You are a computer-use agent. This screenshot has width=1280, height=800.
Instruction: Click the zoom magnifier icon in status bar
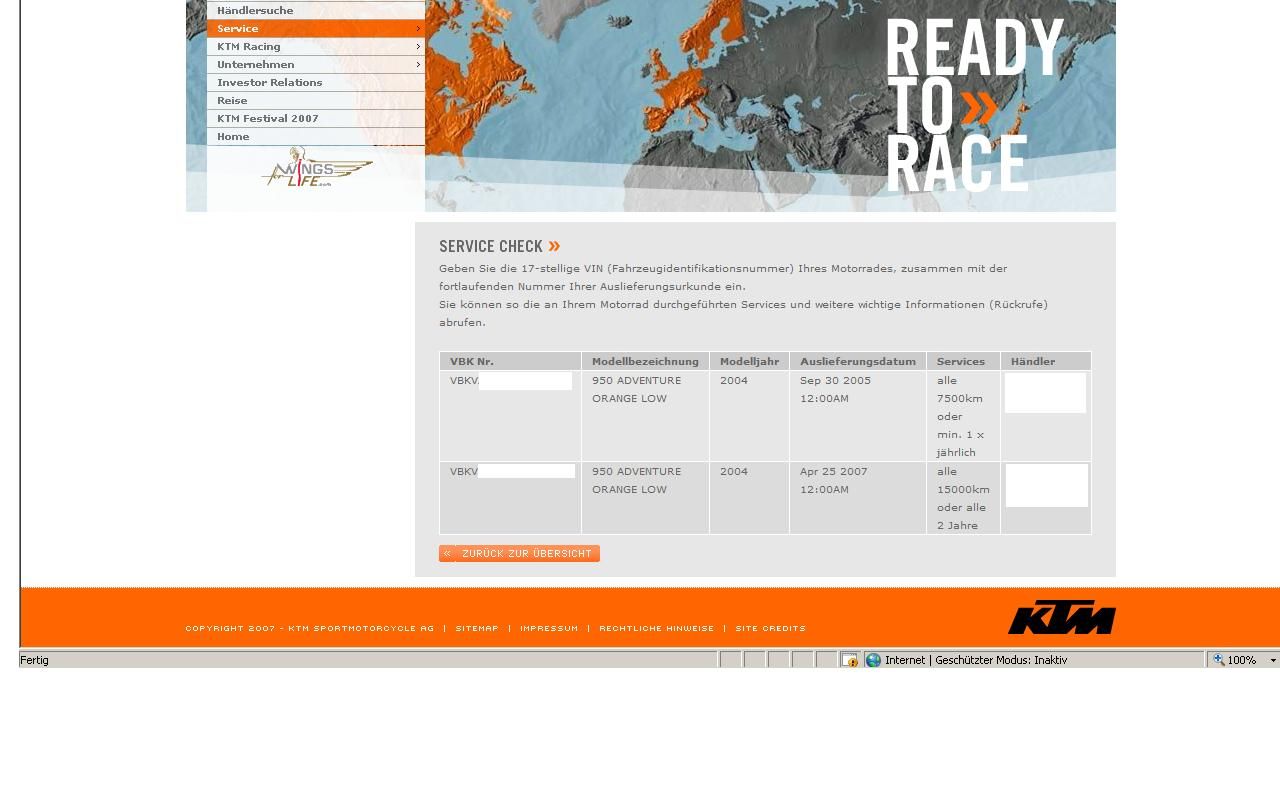[1218, 660]
